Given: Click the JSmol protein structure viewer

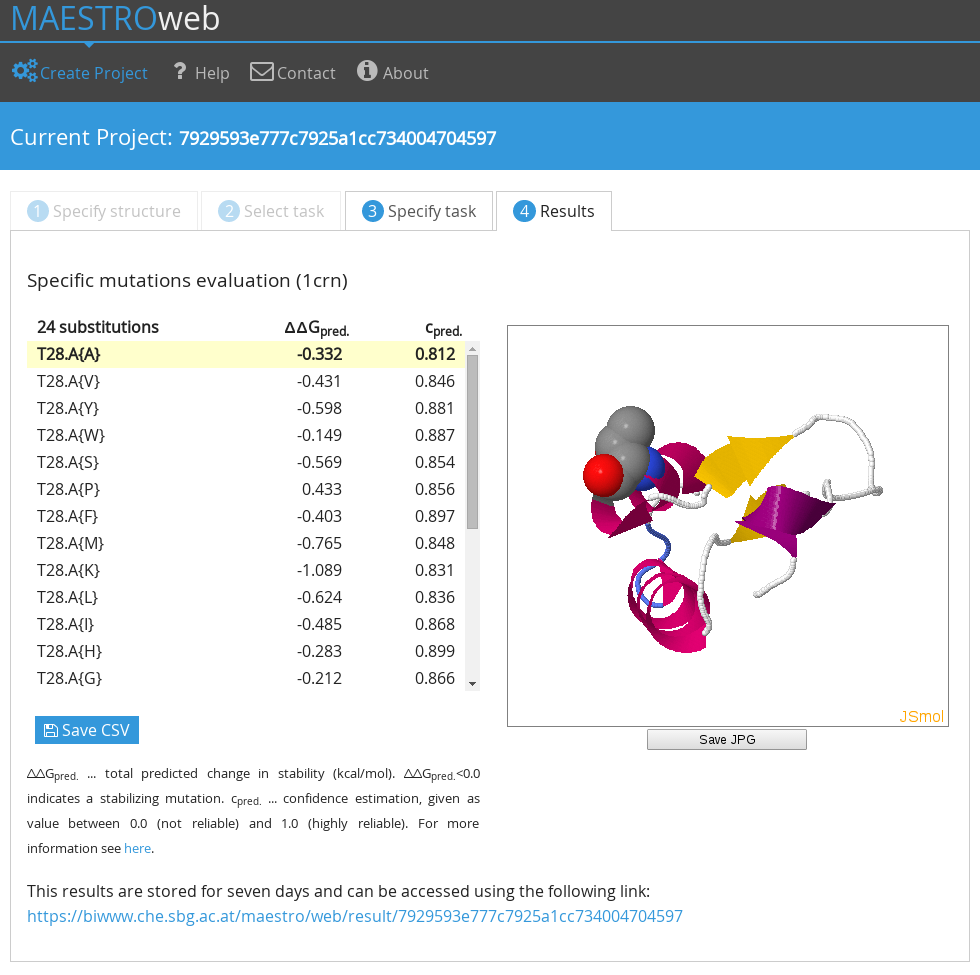Looking at the screenshot, I should point(728,526).
